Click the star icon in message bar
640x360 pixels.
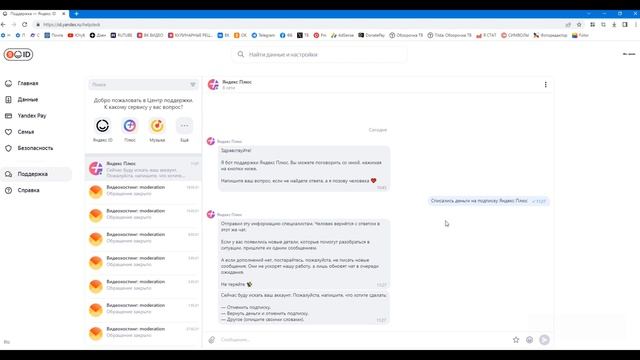point(516,340)
